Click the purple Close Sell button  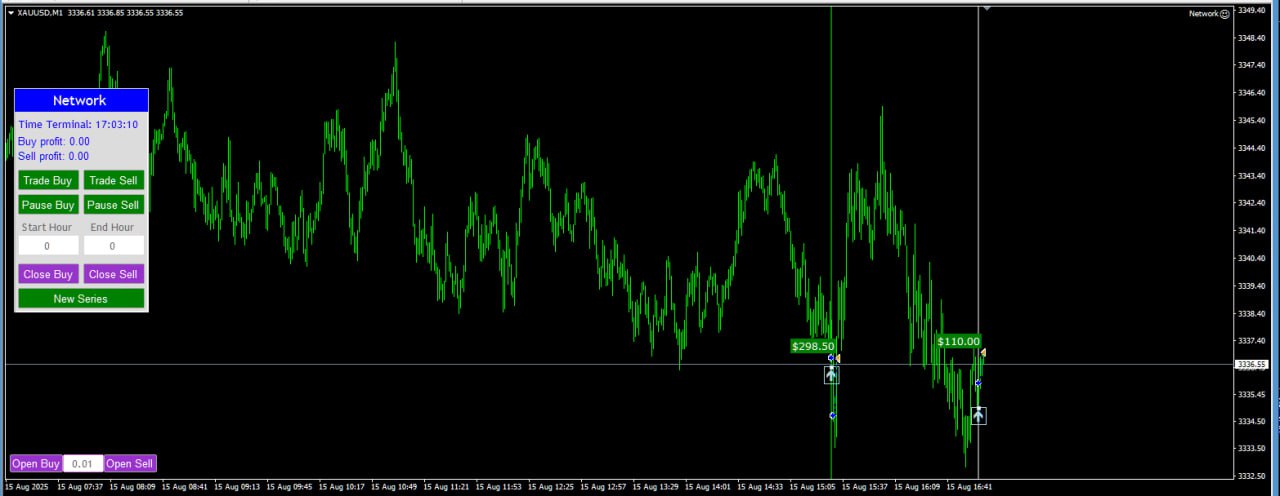[114, 274]
